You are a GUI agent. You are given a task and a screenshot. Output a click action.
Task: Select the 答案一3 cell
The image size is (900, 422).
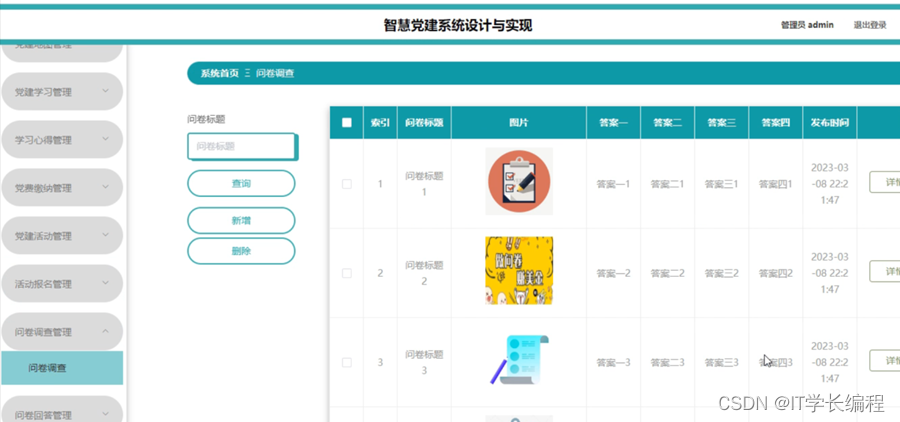pos(614,362)
